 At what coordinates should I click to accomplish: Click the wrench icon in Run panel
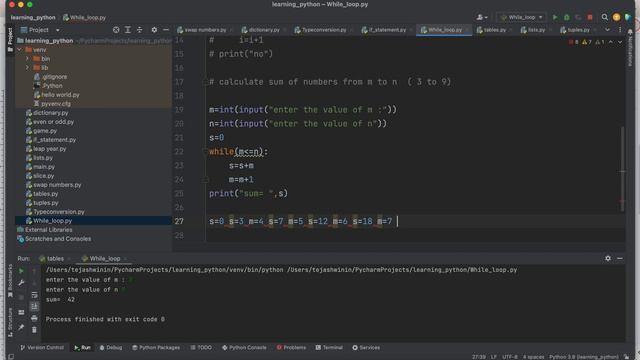click(21, 282)
